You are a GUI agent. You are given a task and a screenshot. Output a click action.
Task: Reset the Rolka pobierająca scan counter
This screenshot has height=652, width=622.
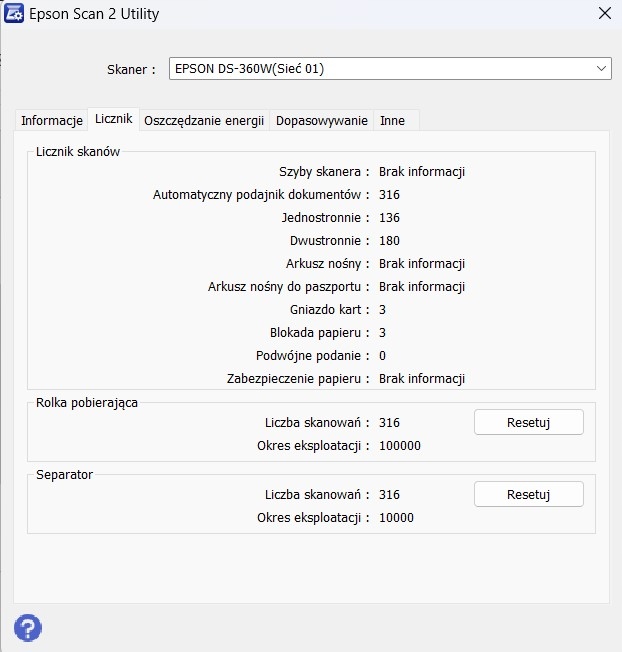(528, 422)
